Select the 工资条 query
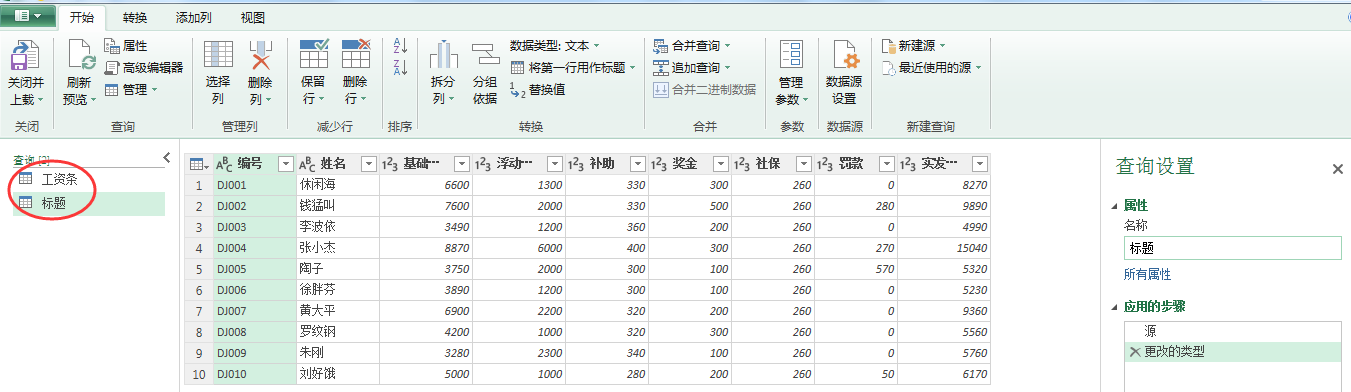The height and width of the screenshot is (392, 1351). coord(88,180)
